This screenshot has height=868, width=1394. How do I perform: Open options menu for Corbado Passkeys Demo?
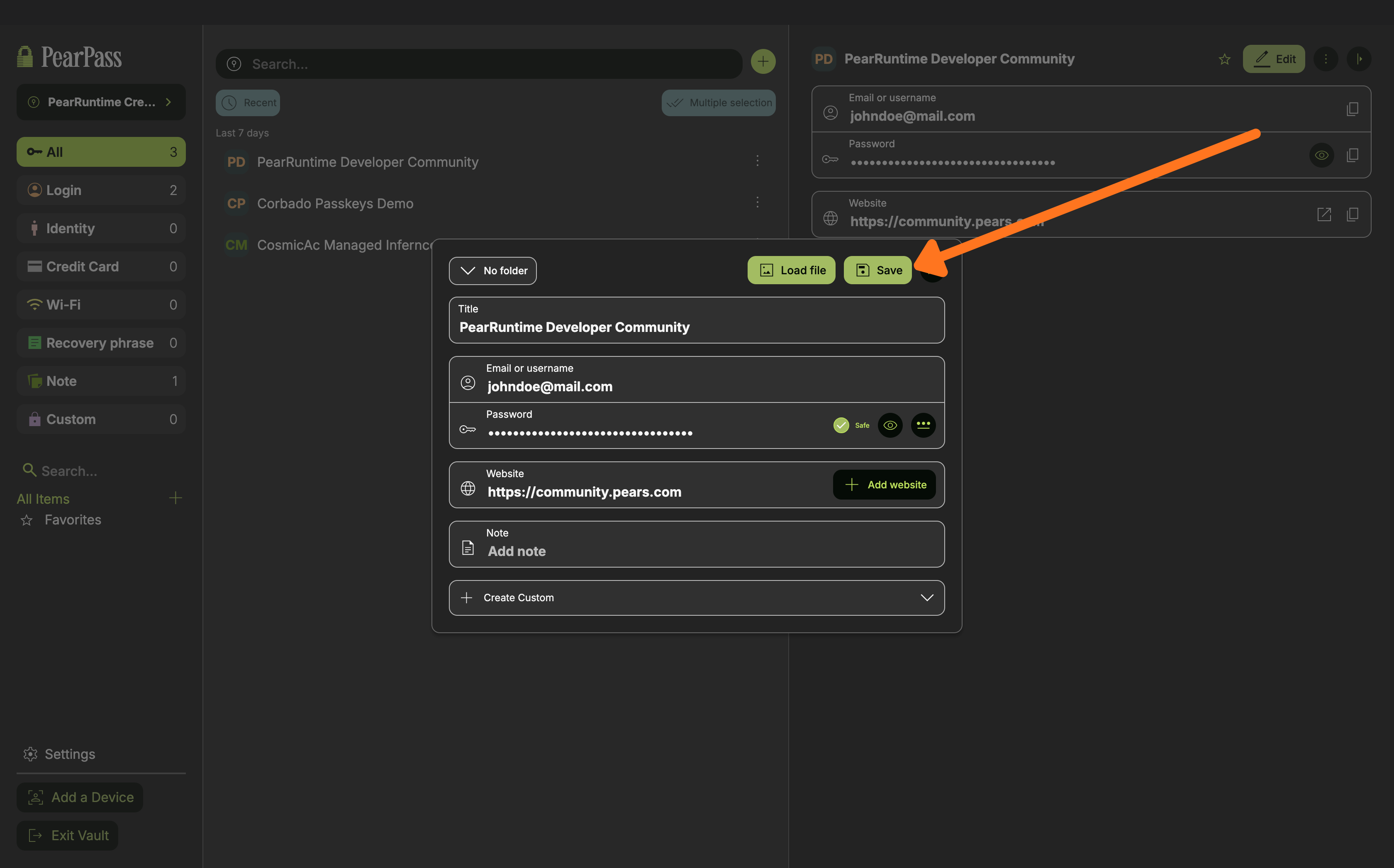[x=757, y=202]
